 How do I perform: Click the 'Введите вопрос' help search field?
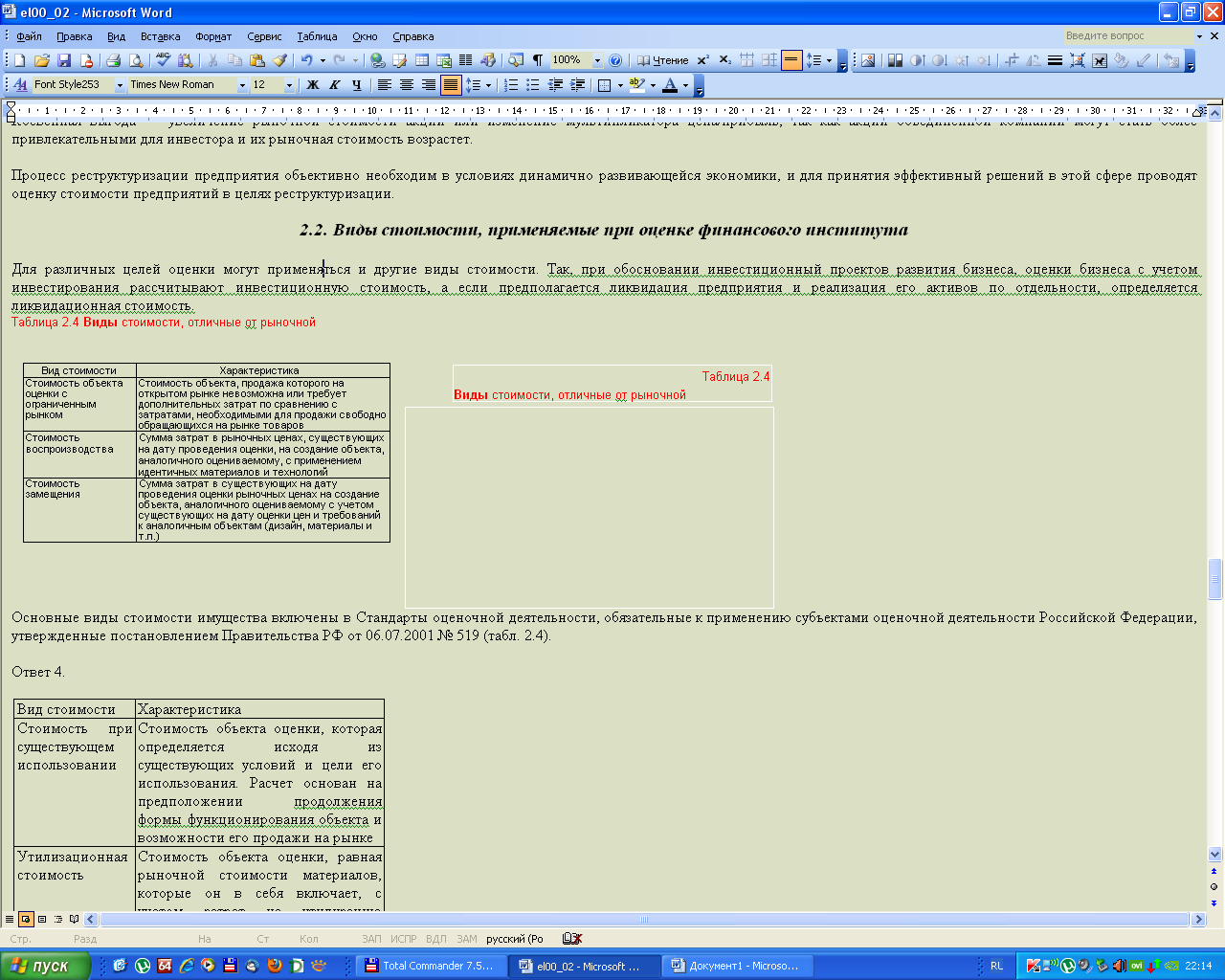tap(1127, 36)
